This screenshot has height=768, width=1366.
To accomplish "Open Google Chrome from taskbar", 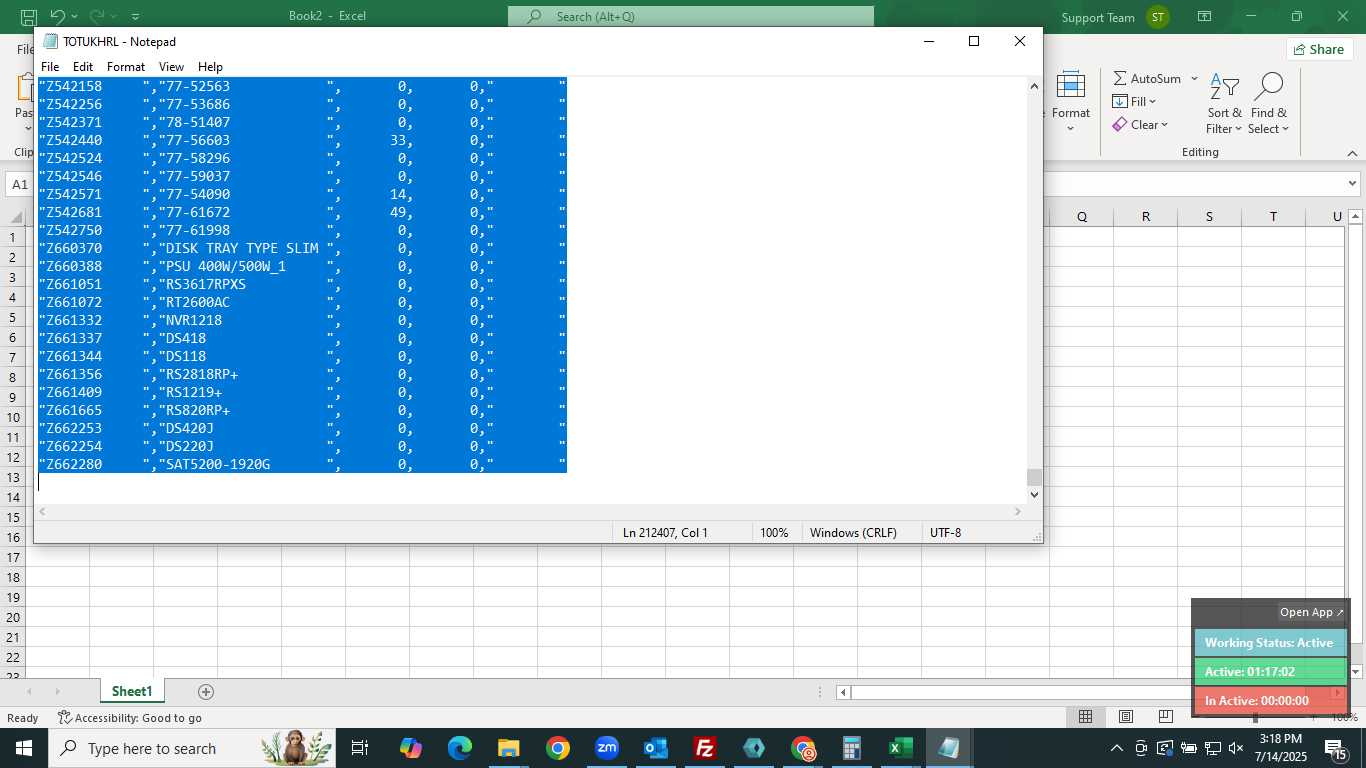I will [558, 748].
